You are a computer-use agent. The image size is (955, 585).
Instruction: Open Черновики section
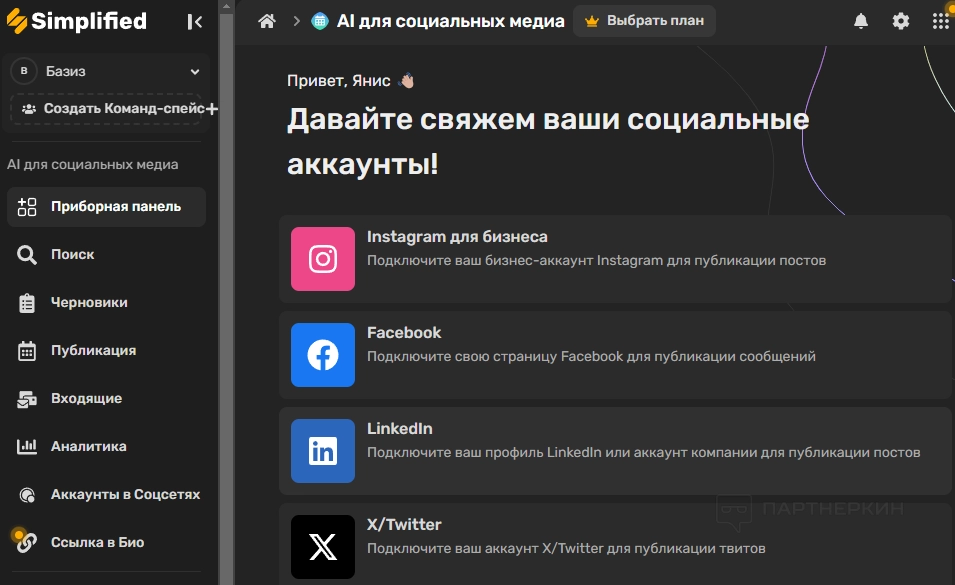click(88, 303)
